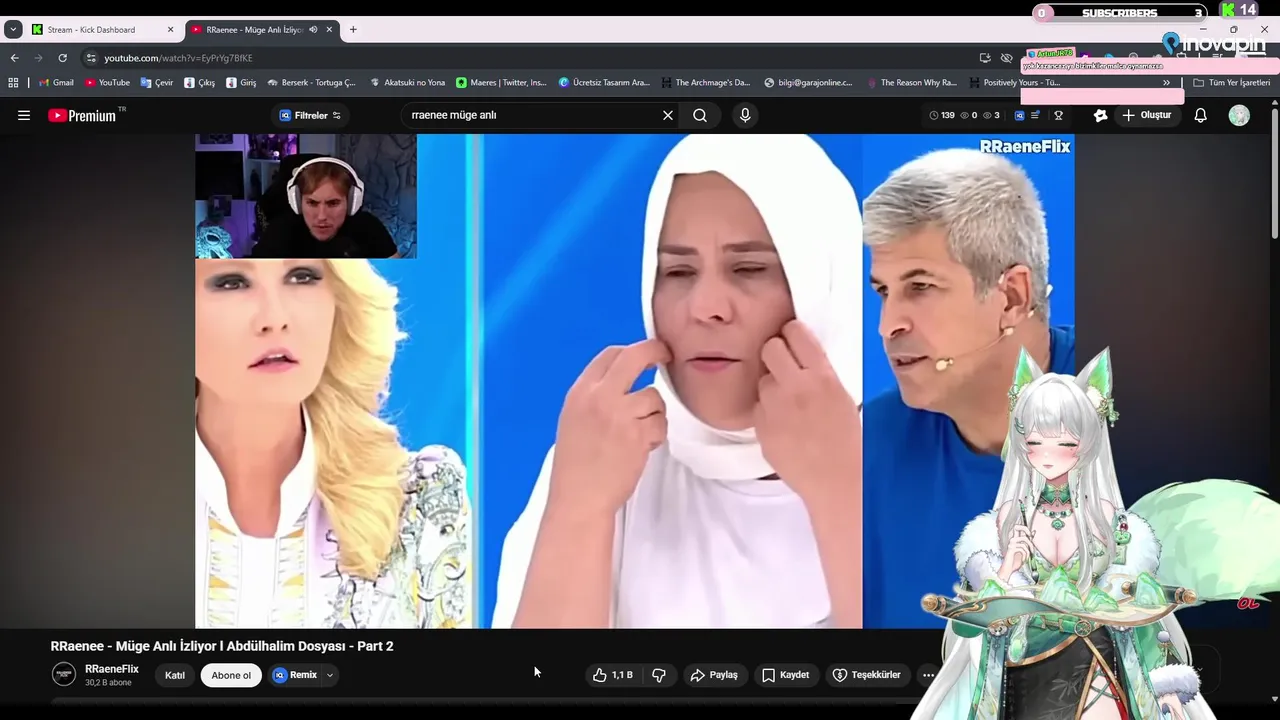1280x720 pixels.
Task: Open Maeres Twitter bookmark
Action: click(x=502, y=83)
